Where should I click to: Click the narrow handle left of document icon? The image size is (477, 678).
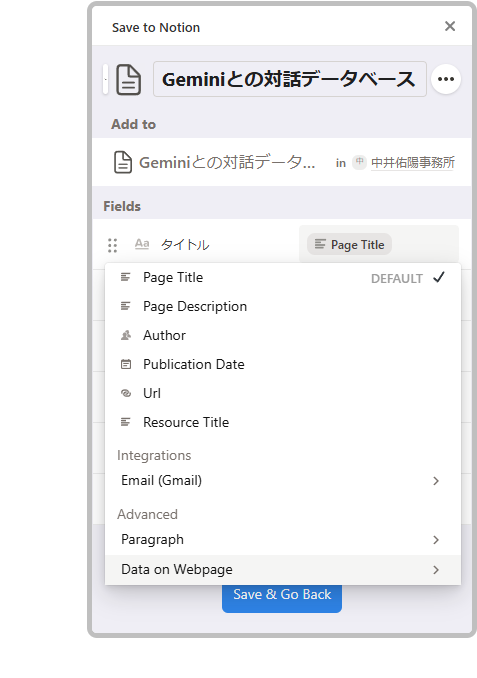tap(105, 80)
